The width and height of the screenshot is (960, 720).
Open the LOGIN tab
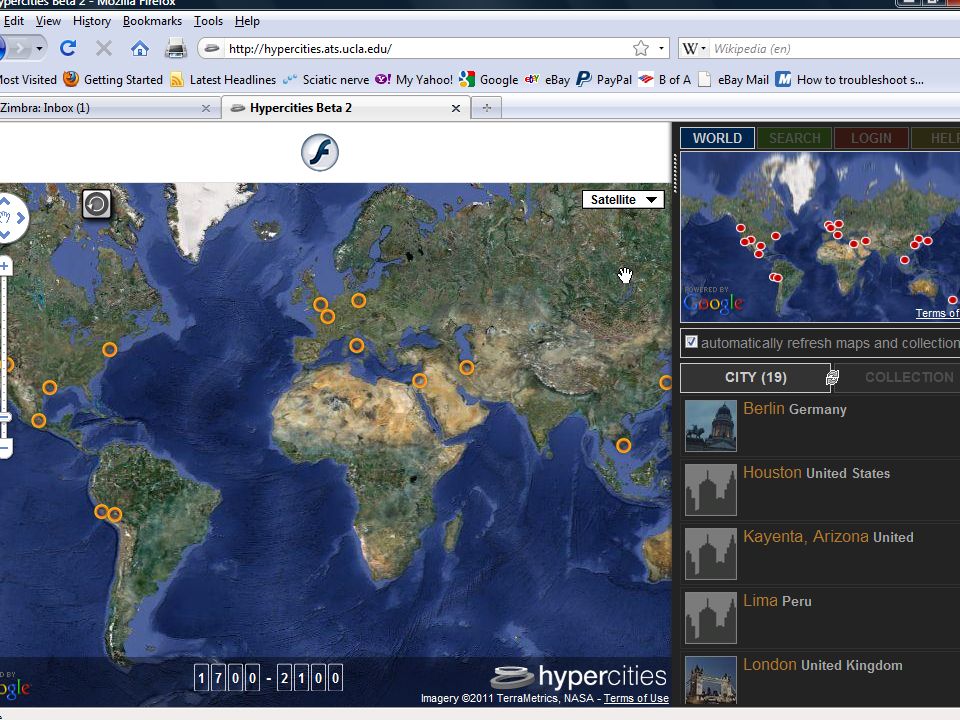(871, 138)
